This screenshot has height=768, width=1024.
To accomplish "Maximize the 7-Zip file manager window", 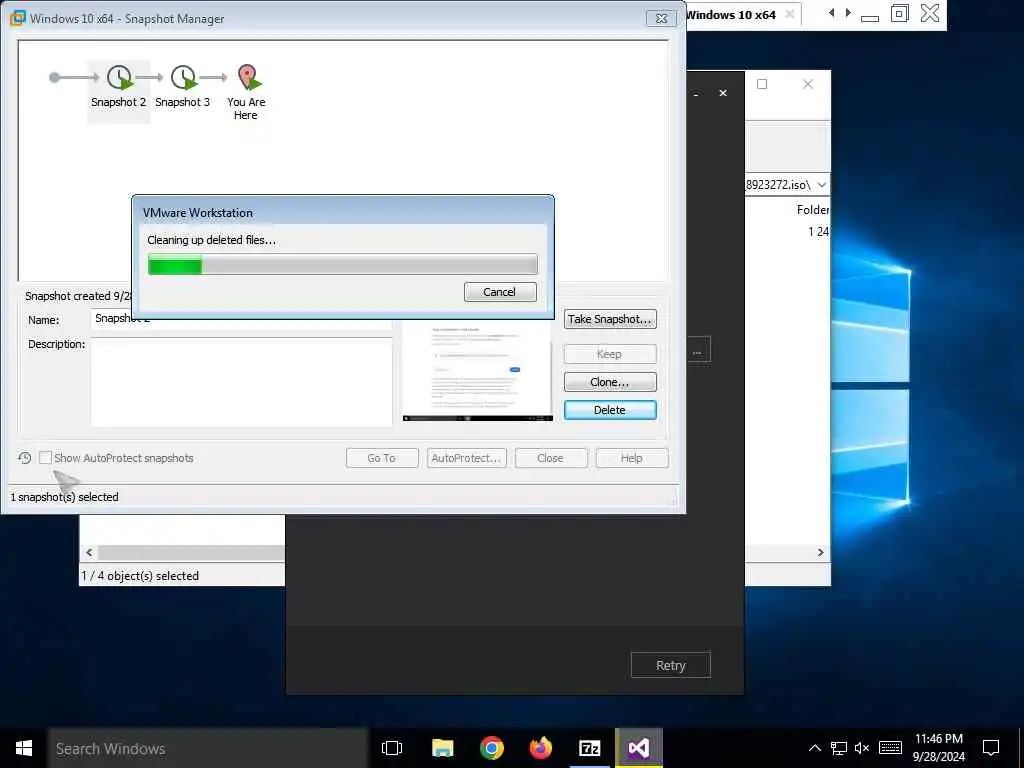I will coord(762,84).
